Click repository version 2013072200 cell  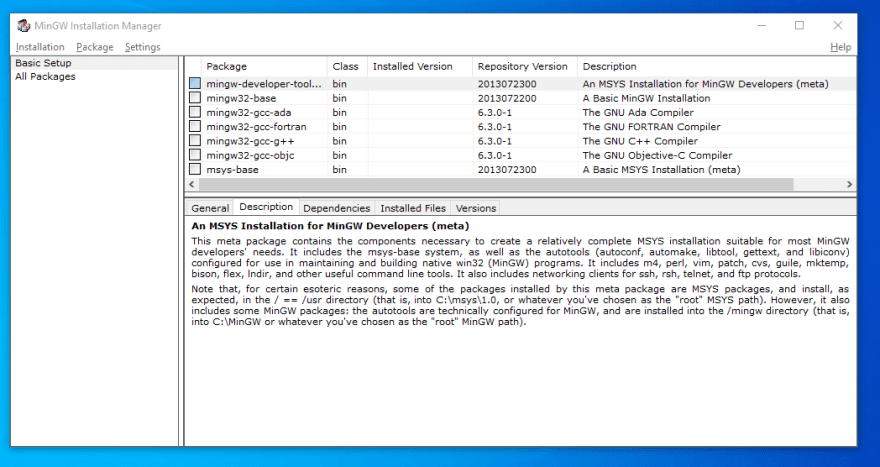point(507,98)
